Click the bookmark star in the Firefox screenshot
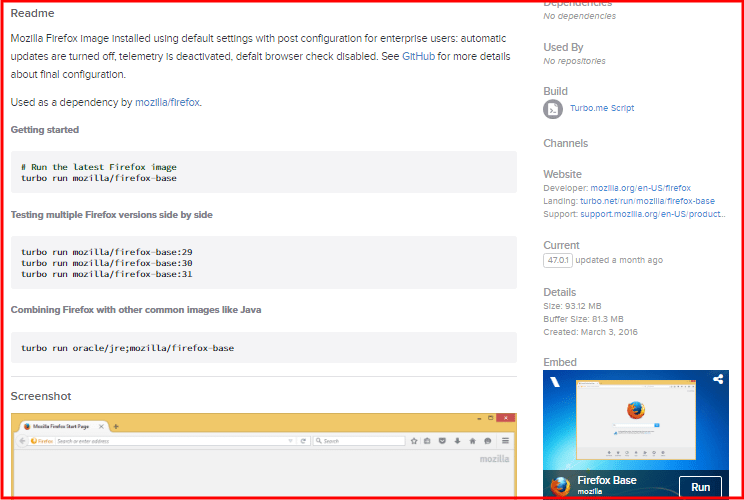 (414, 441)
